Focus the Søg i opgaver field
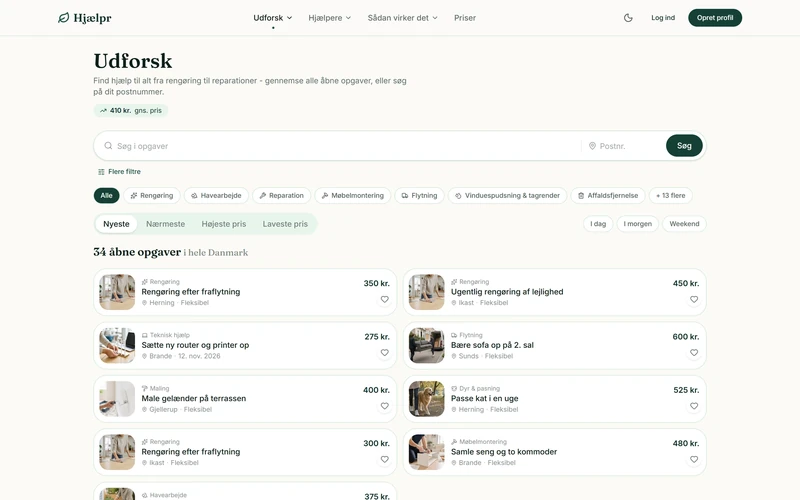The image size is (800, 500). pos(342,146)
